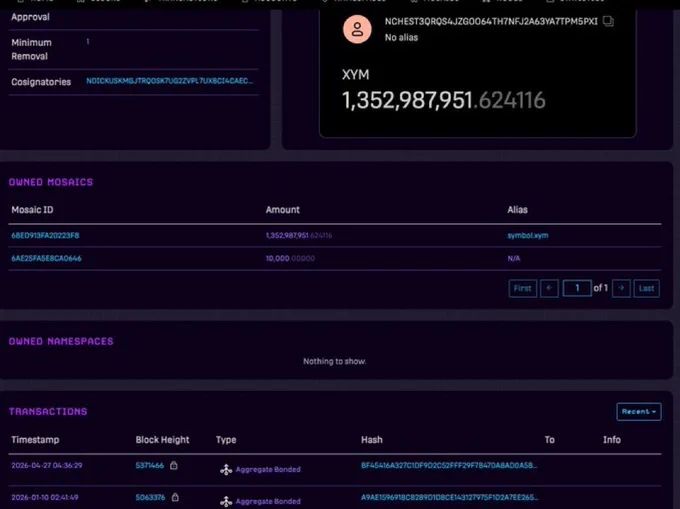Click the account avatar icon
The width and height of the screenshot is (680, 509).
pos(357,29)
